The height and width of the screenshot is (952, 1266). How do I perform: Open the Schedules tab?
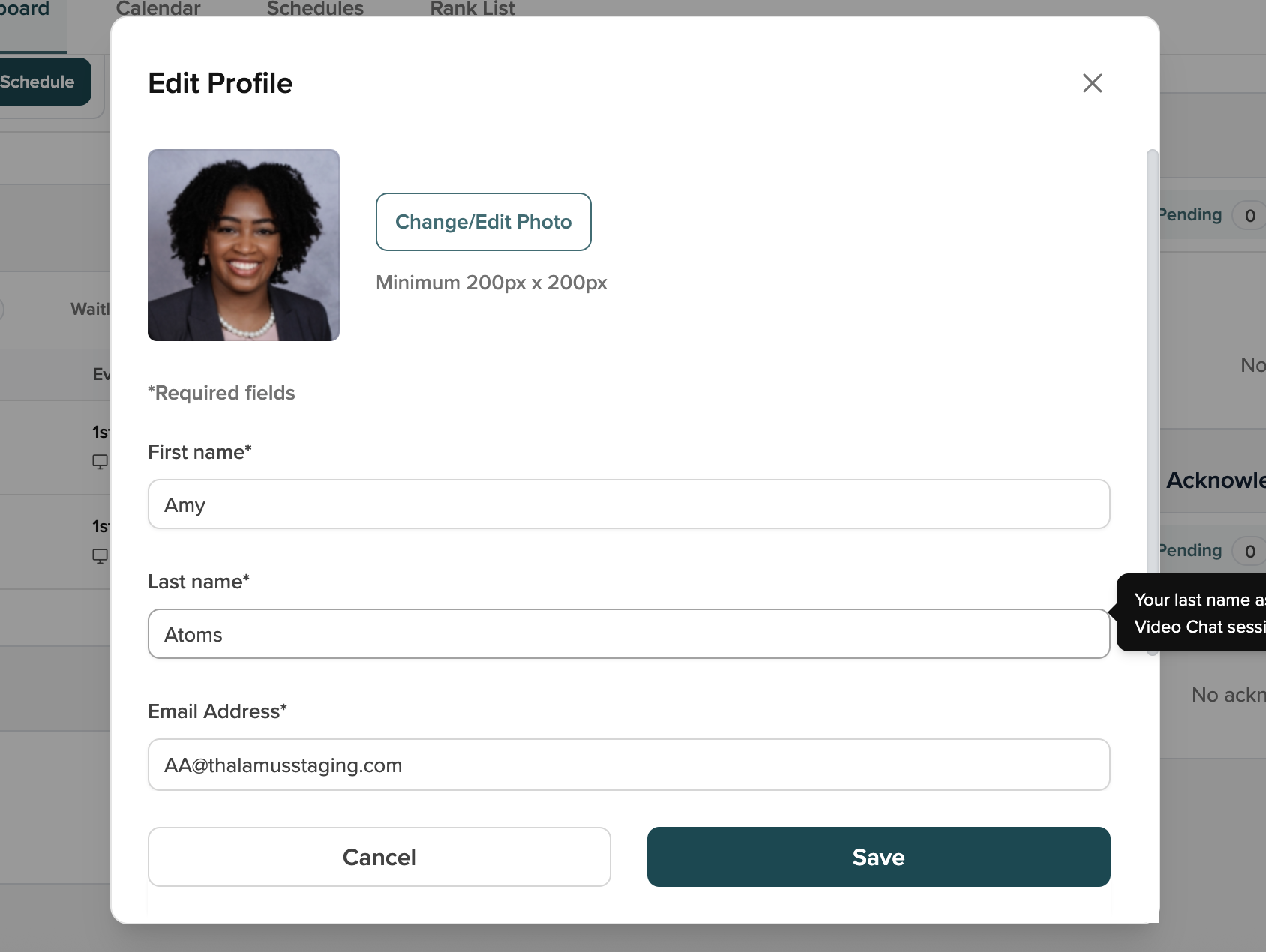[315, 9]
